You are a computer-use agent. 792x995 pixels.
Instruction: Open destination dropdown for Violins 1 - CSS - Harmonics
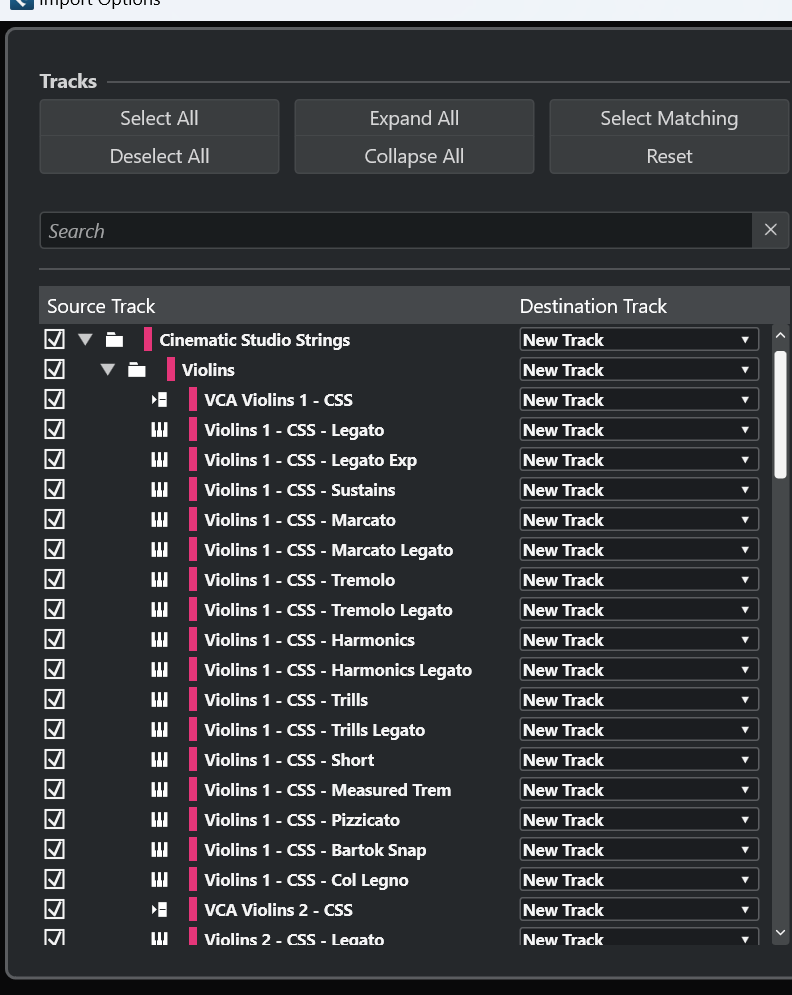tap(639, 640)
